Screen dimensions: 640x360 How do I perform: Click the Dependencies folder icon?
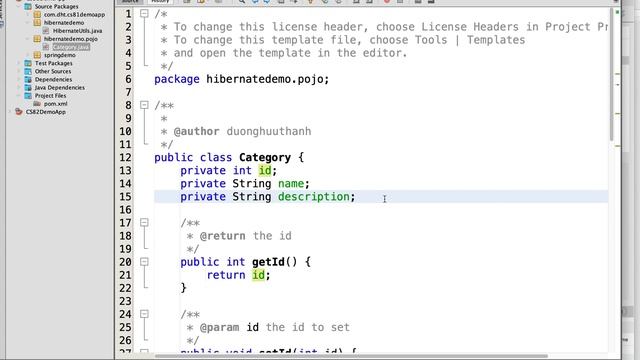coord(28,79)
